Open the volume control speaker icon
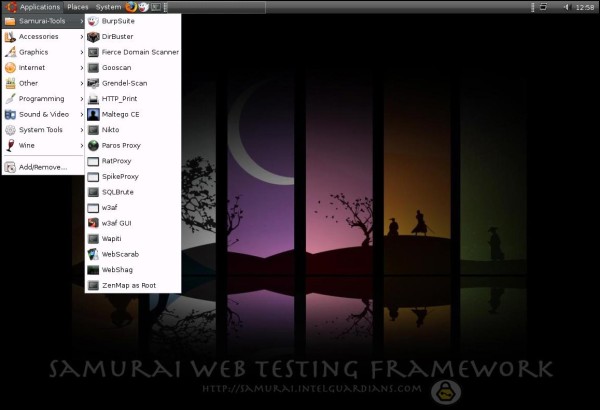The image size is (600, 410). [x=567, y=7]
